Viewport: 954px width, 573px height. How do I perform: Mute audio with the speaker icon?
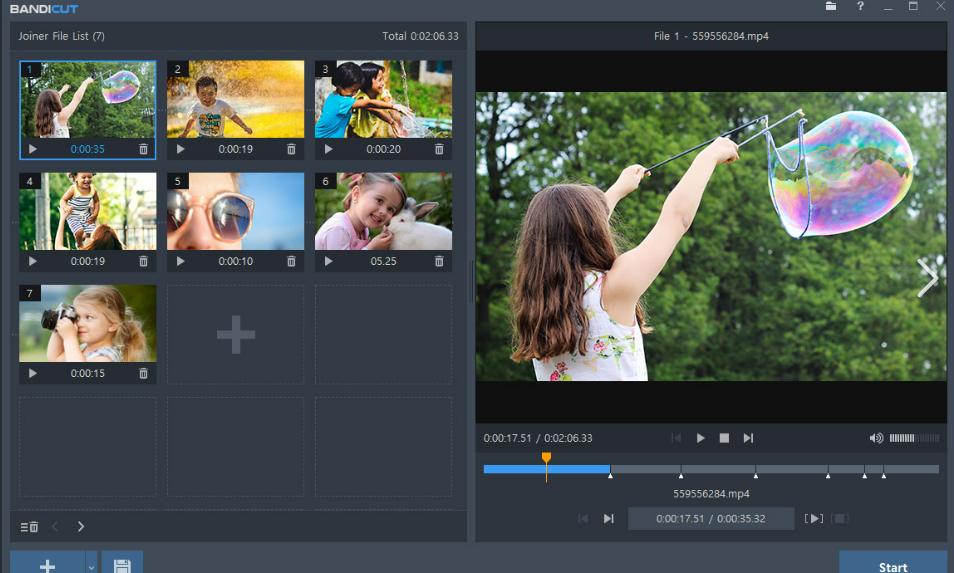point(876,438)
